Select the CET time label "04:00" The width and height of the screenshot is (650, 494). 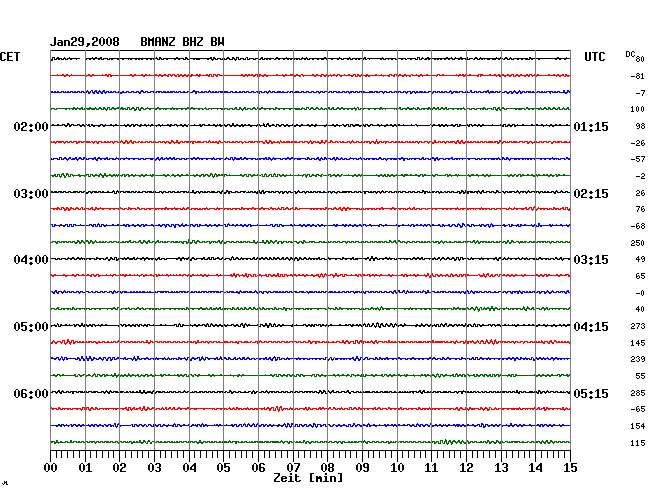(x=31, y=260)
